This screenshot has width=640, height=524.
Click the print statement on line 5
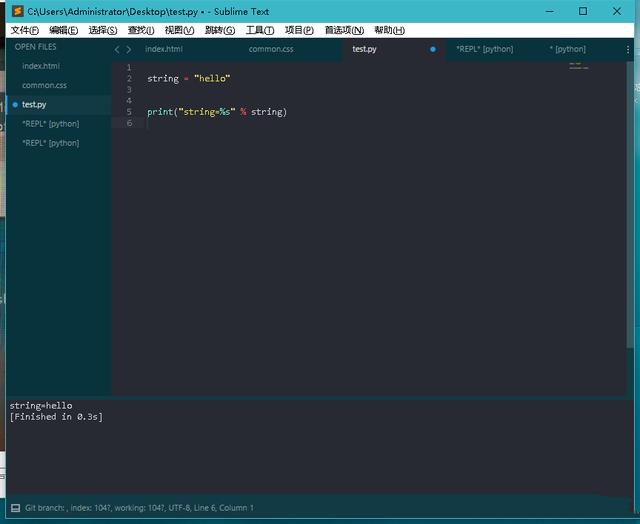[217, 112]
